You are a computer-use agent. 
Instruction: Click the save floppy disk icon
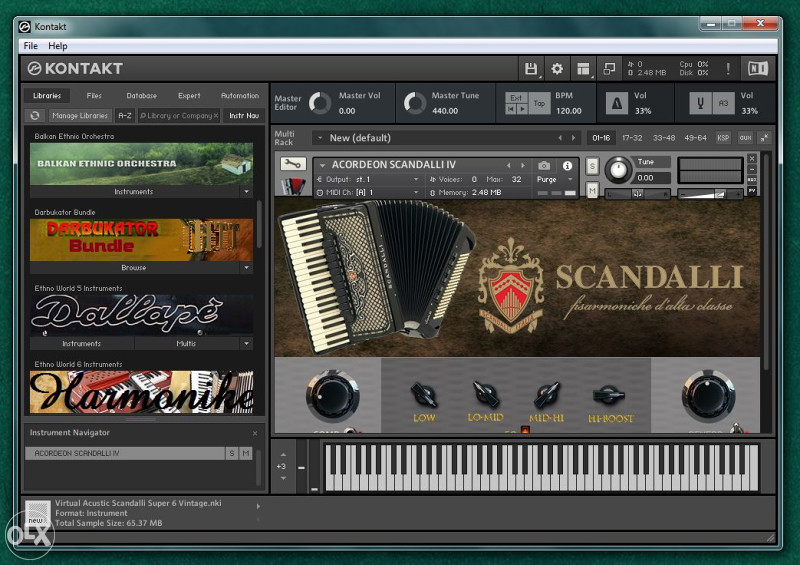click(531, 68)
